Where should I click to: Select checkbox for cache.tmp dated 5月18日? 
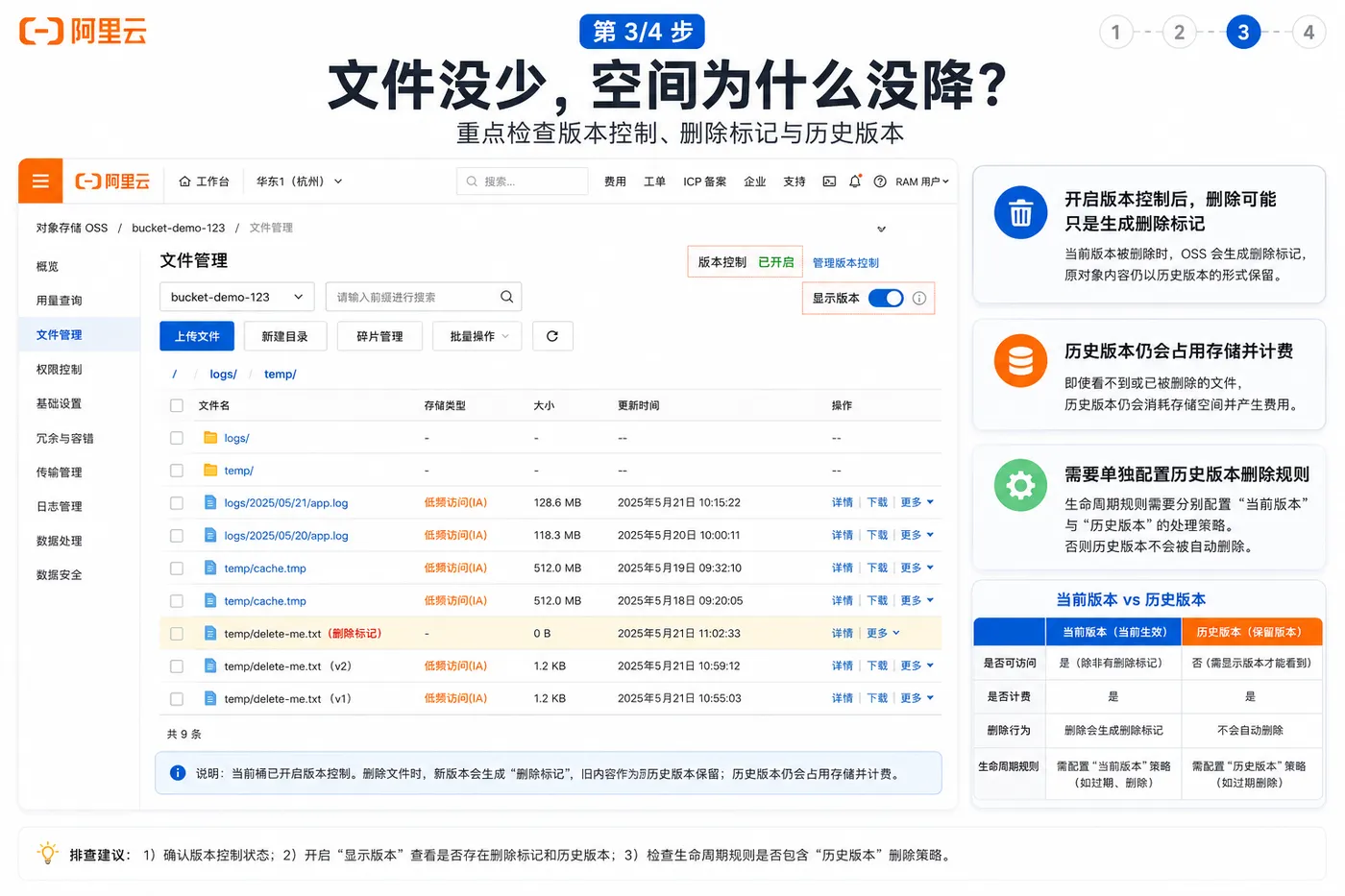[177, 600]
